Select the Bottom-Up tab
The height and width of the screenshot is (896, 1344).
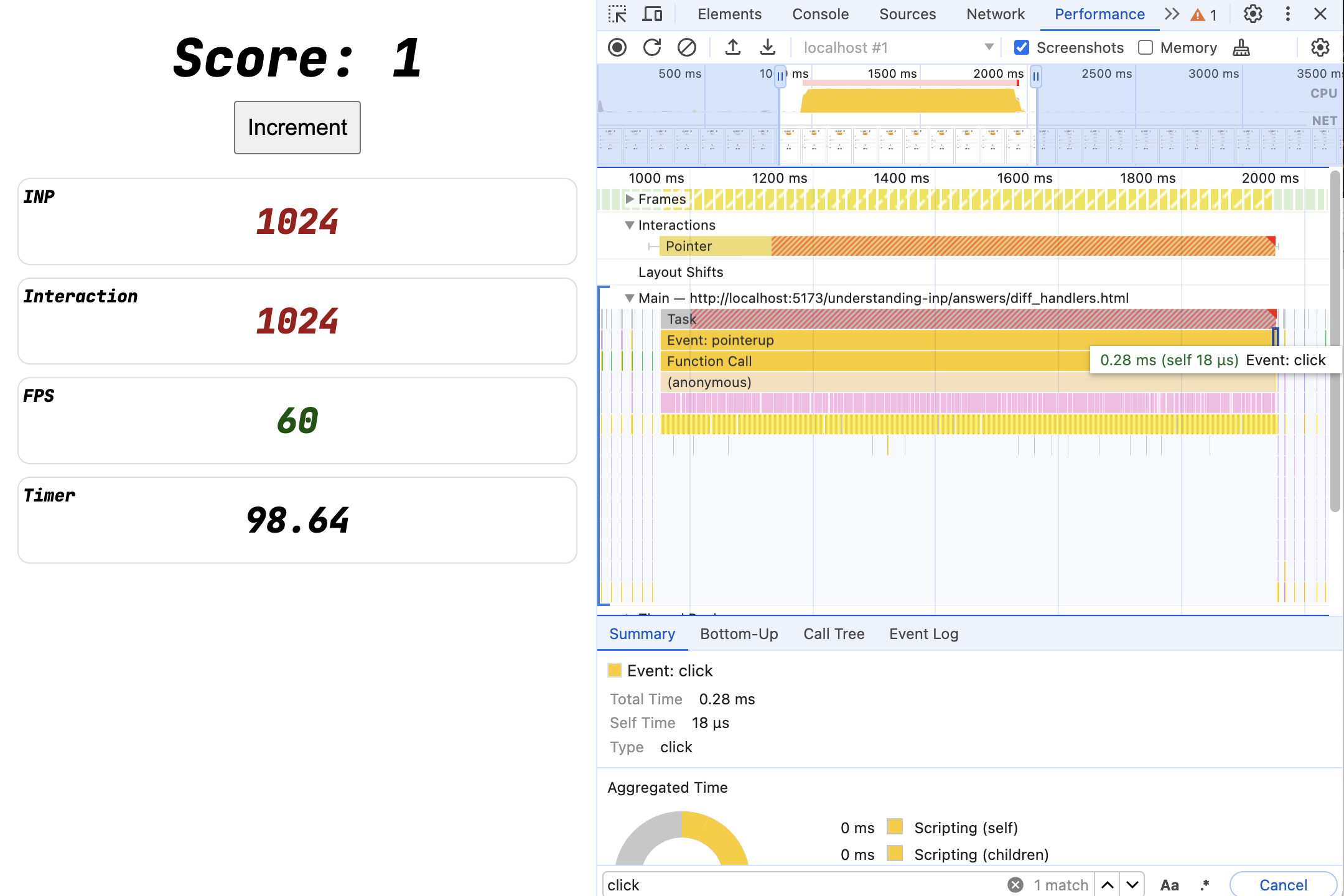739,634
